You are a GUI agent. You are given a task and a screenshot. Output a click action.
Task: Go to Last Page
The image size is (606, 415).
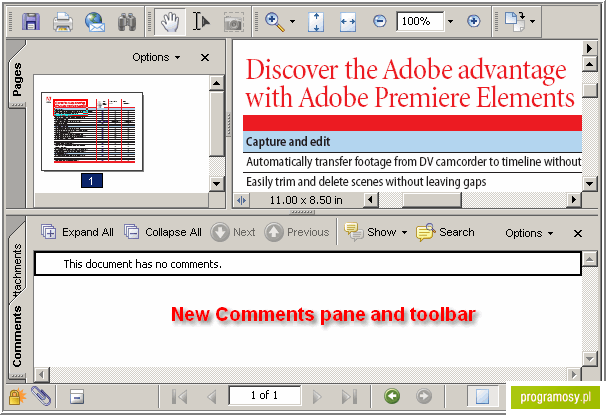(x=349, y=396)
